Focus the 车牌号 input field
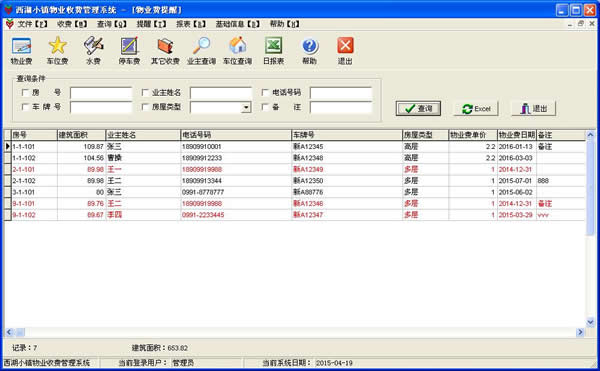The image size is (600, 371). coord(101,107)
